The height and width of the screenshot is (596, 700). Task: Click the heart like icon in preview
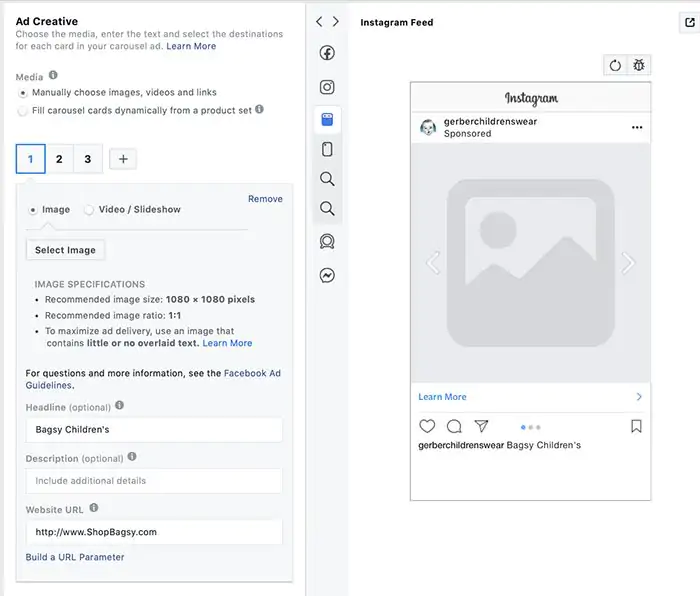(x=427, y=426)
